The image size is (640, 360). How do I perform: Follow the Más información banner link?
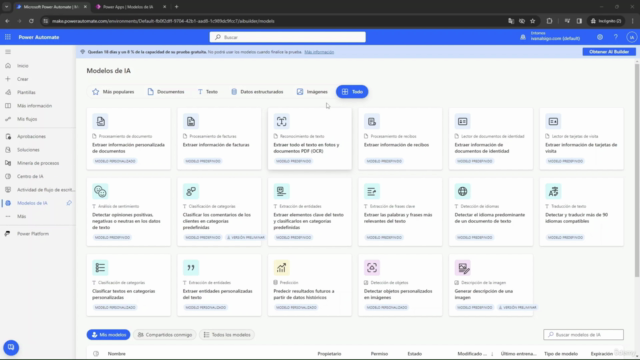coord(319,52)
